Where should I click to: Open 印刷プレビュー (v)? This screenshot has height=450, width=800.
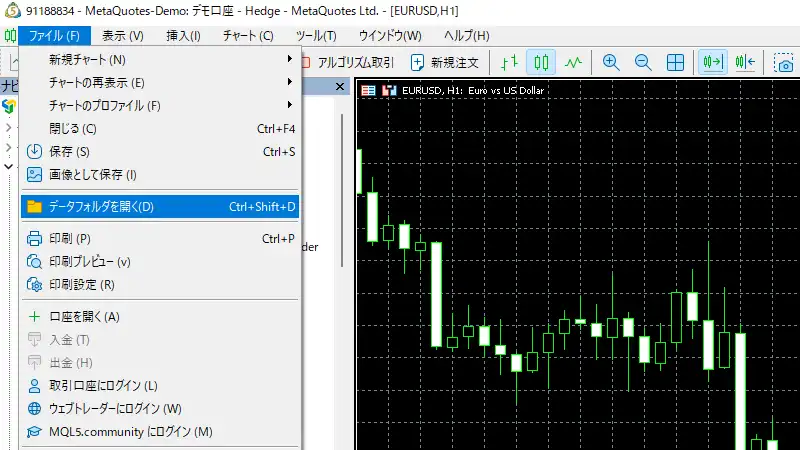(160, 261)
